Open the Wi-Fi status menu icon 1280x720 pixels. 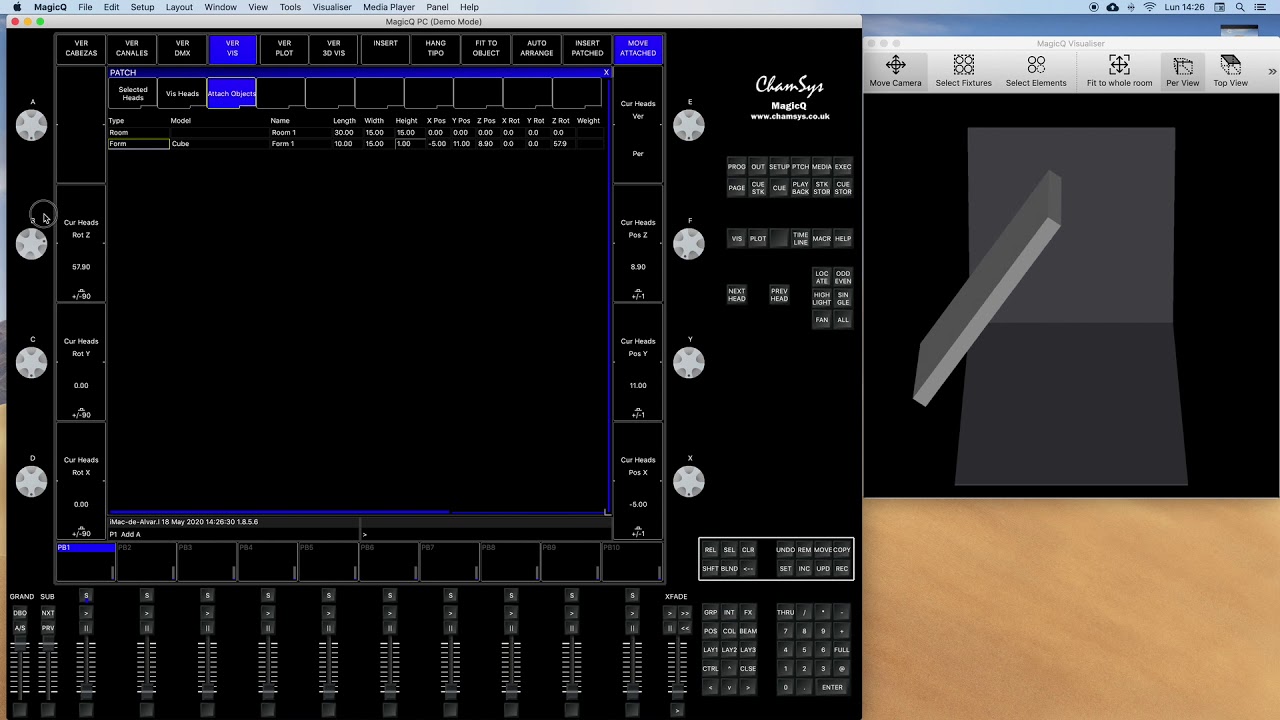coord(1150,7)
